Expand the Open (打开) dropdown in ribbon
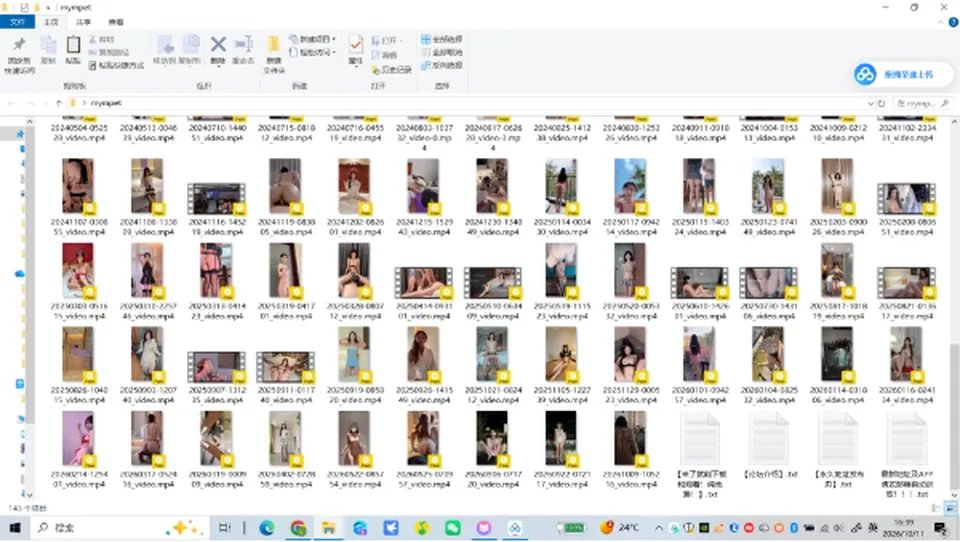This screenshot has width=960, height=542. pos(400,40)
